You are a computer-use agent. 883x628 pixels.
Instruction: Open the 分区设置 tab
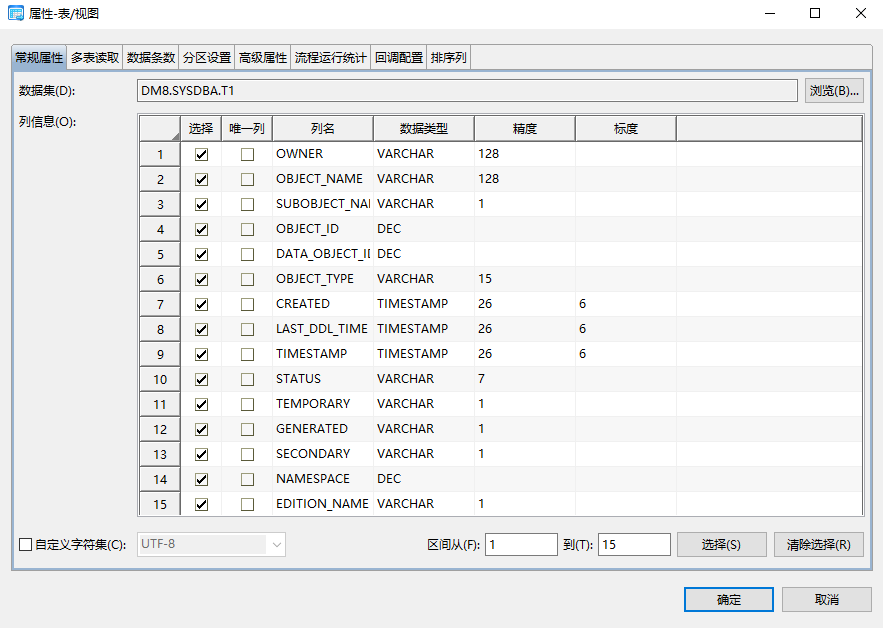pyautogui.click(x=207, y=57)
